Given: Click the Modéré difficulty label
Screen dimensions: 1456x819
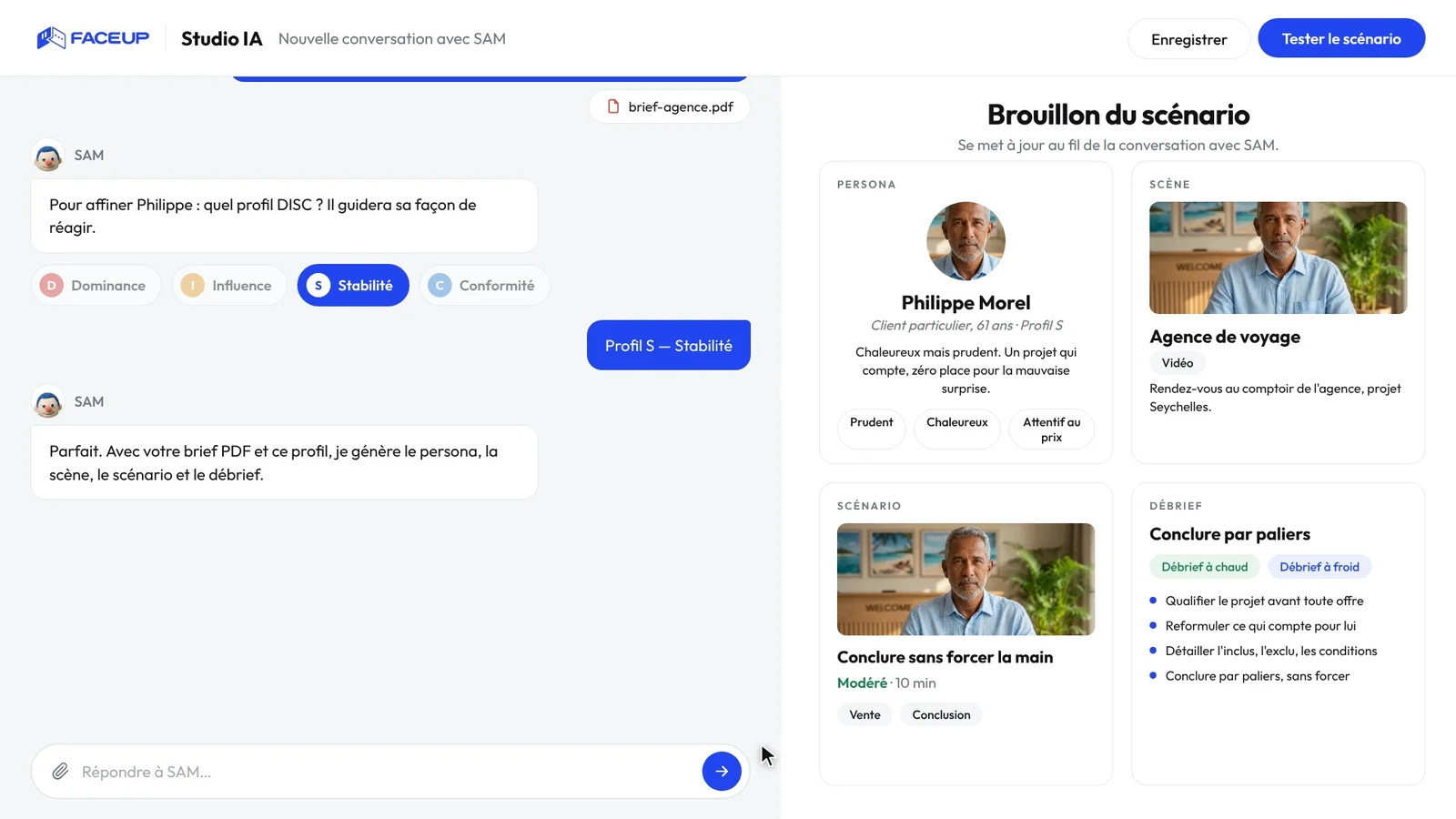Looking at the screenshot, I should pos(862,682).
